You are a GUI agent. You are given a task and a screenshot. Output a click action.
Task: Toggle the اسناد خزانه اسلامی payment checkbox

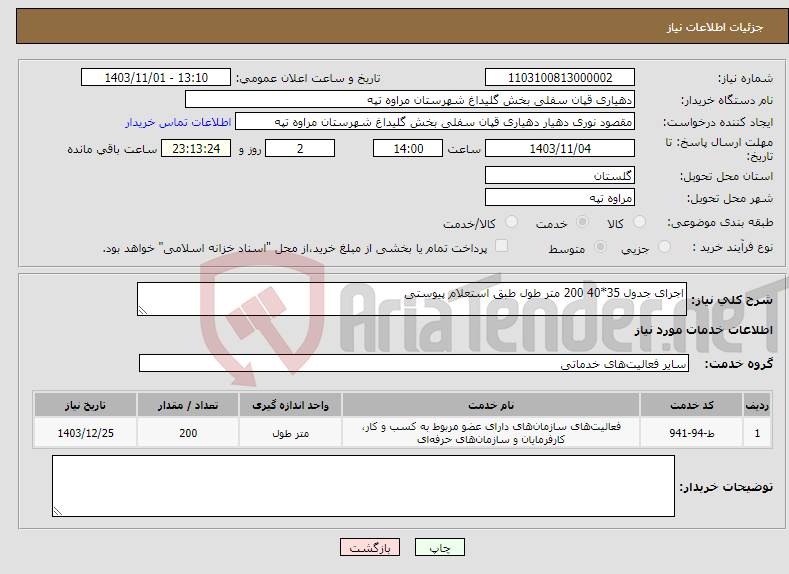click(x=501, y=245)
